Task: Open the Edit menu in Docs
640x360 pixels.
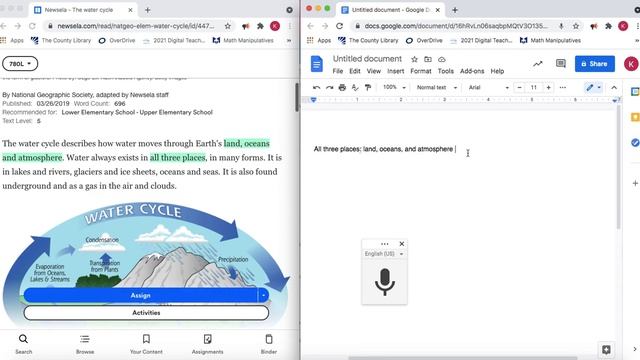Action: pos(355,71)
